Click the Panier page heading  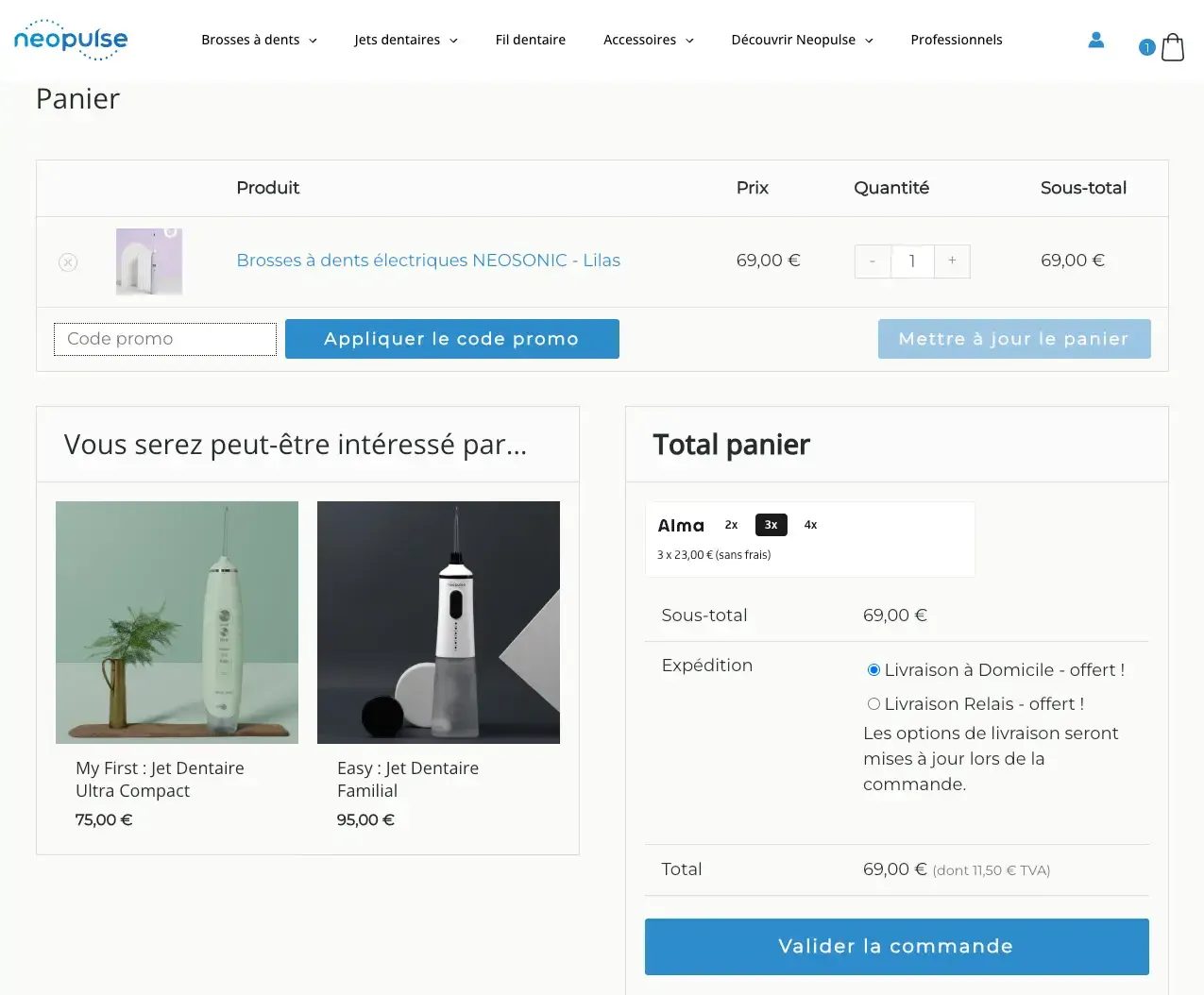coord(77,99)
